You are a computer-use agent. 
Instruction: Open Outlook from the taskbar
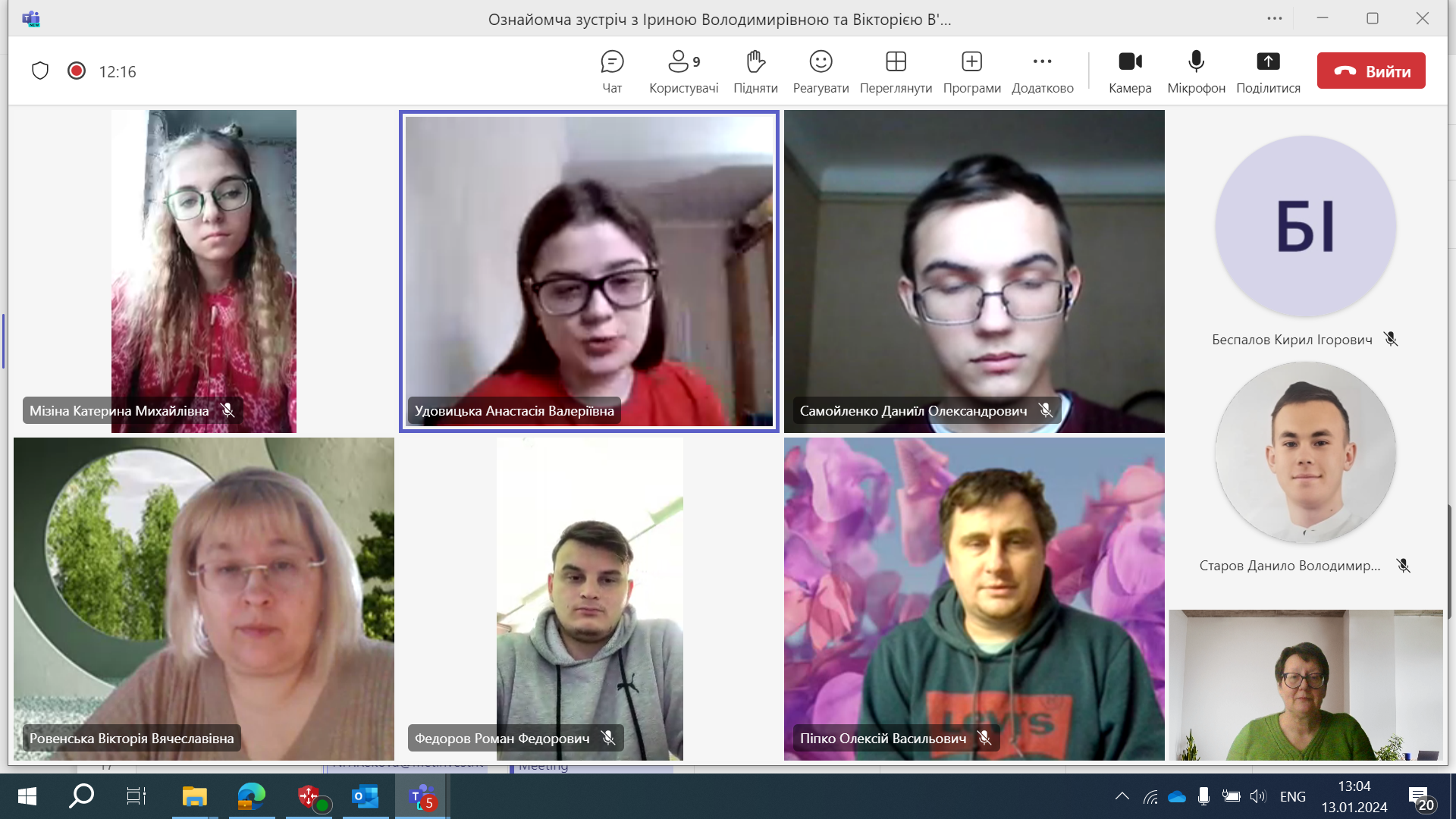click(365, 796)
